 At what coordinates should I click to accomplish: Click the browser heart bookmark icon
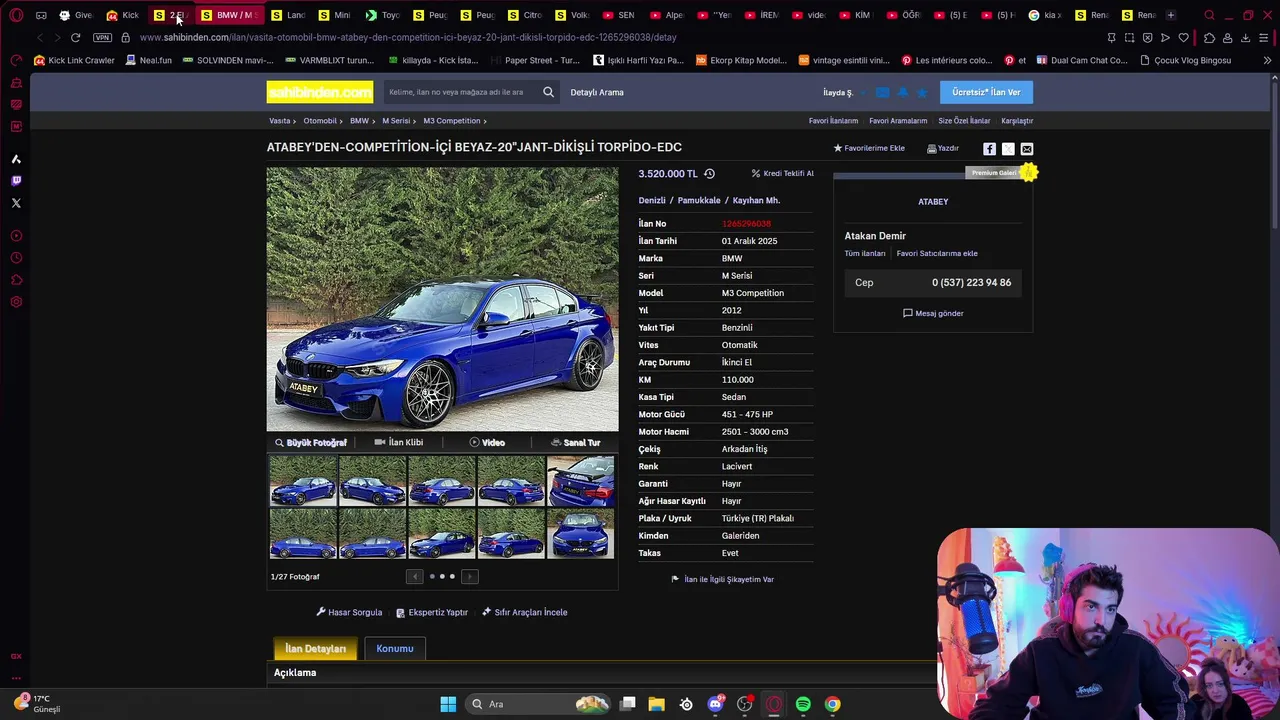pyautogui.click(x=1183, y=38)
